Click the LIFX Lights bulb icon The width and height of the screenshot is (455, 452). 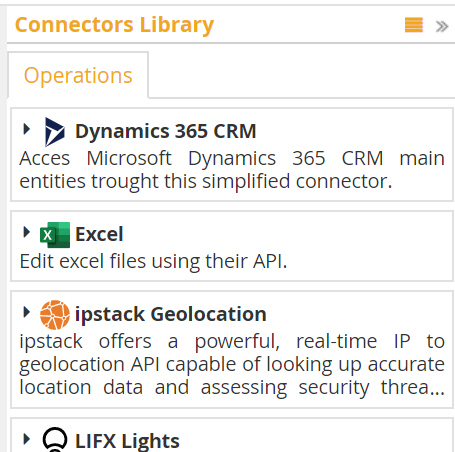tap(55, 439)
